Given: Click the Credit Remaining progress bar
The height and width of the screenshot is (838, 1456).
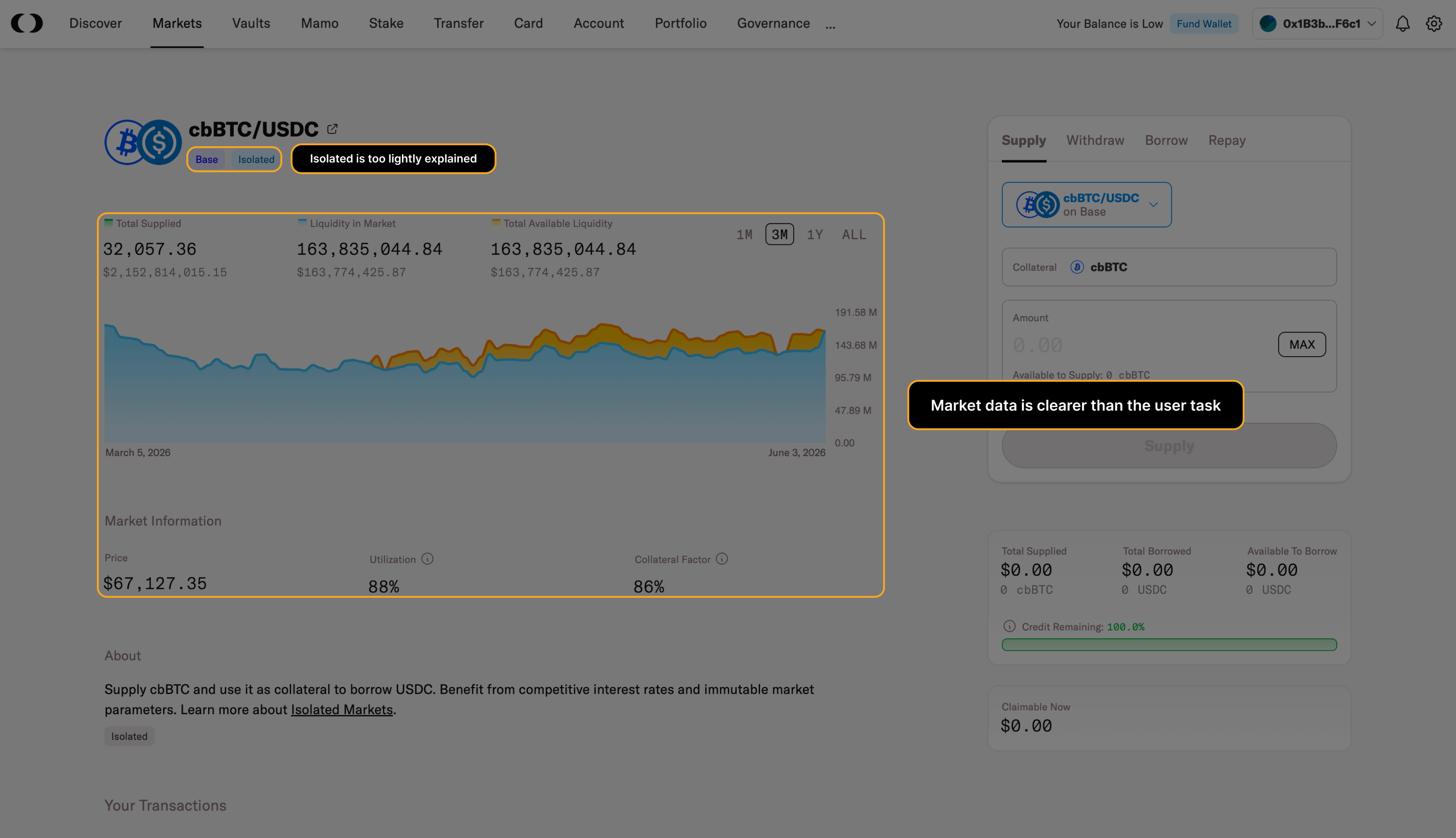Looking at the screenshot, I should pos(1169,645).
